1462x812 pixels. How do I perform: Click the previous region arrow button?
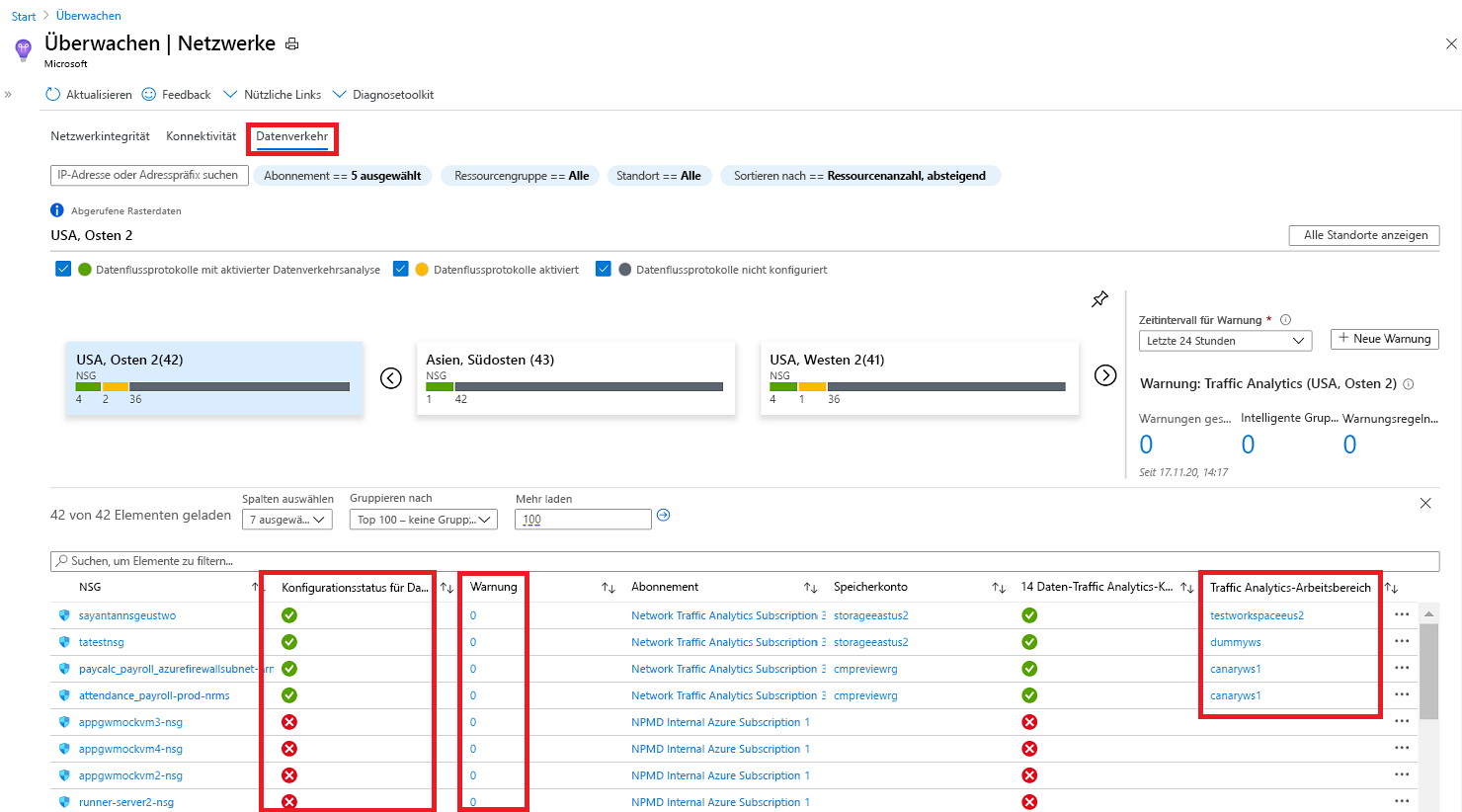(x=391, y=378)
